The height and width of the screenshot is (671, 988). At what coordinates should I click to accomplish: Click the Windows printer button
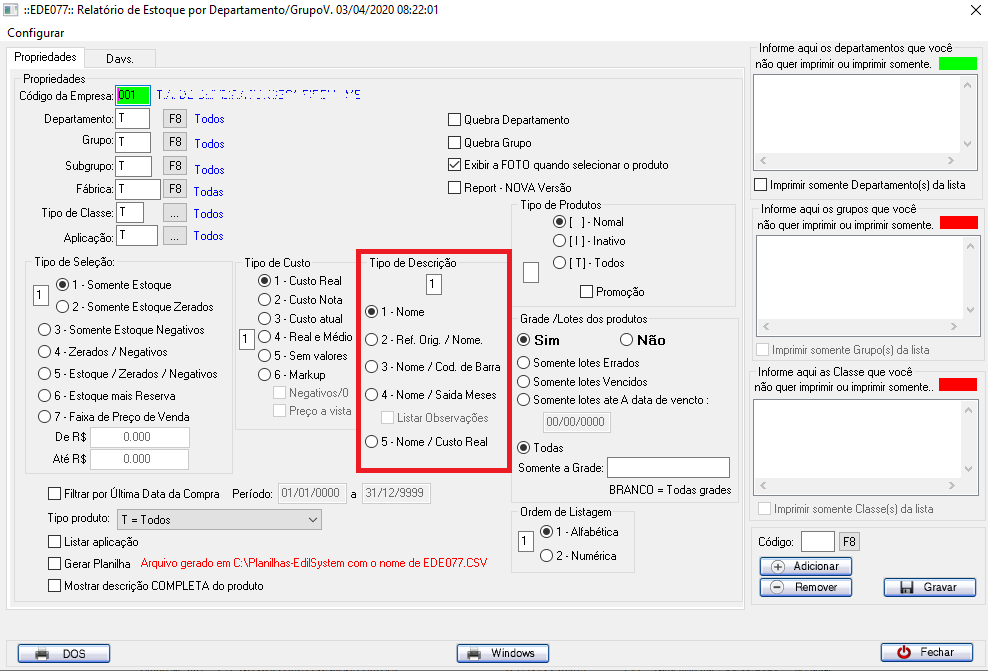point(502,653)
